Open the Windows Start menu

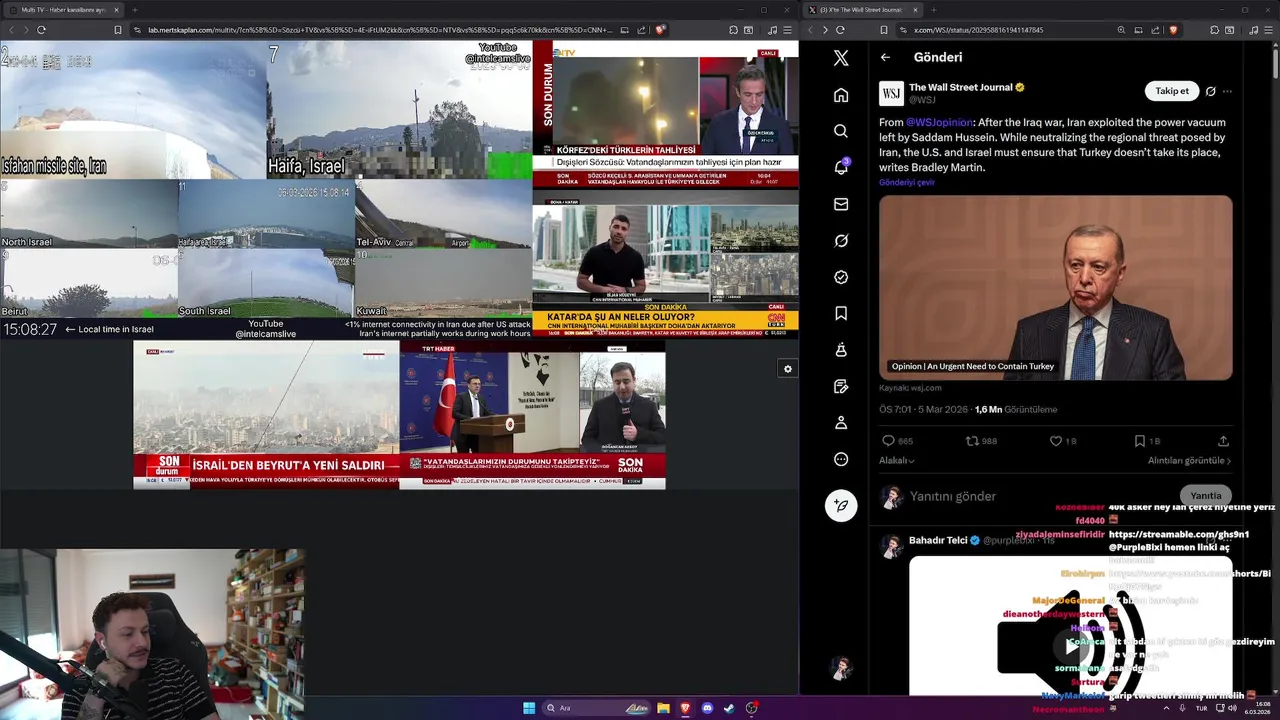[529, 708]
